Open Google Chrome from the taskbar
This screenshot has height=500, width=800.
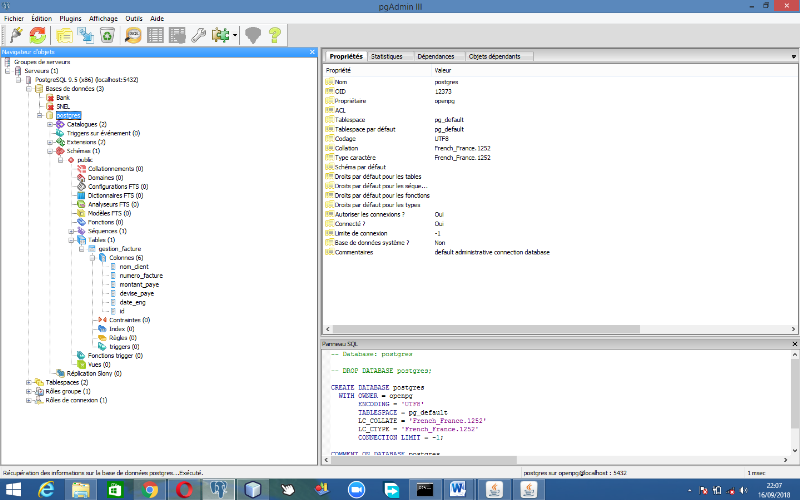150,489
